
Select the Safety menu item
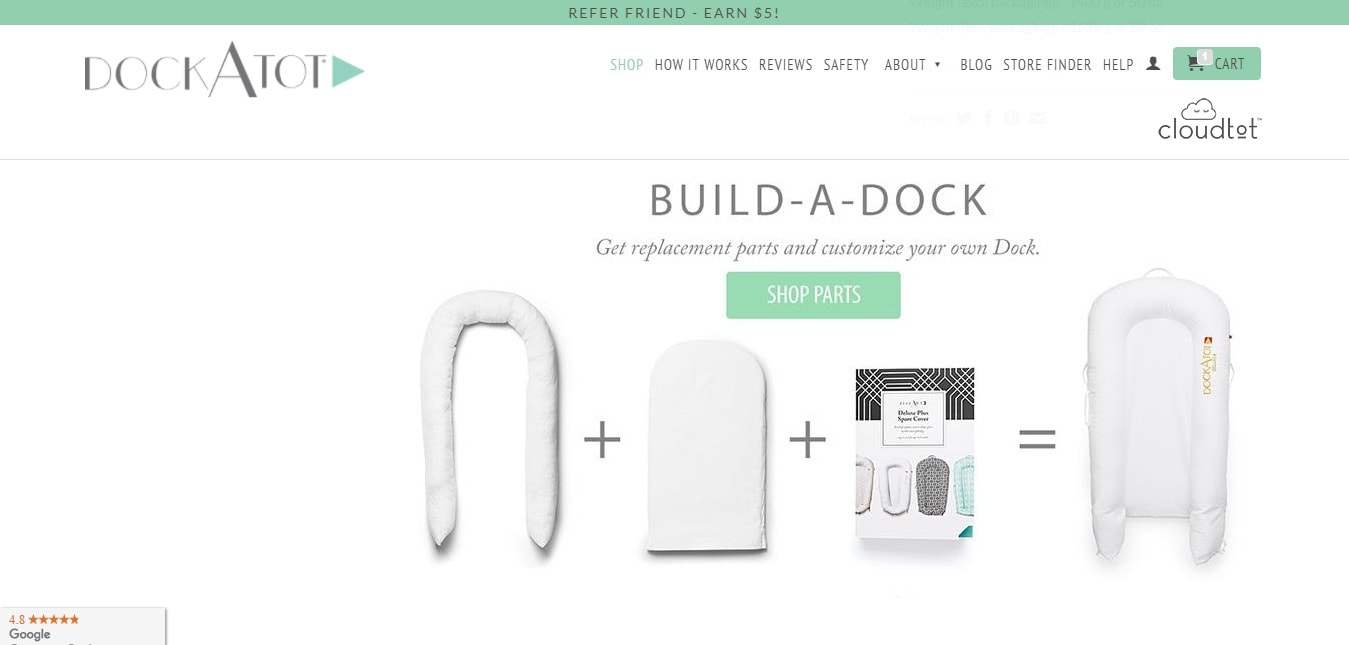846,65
